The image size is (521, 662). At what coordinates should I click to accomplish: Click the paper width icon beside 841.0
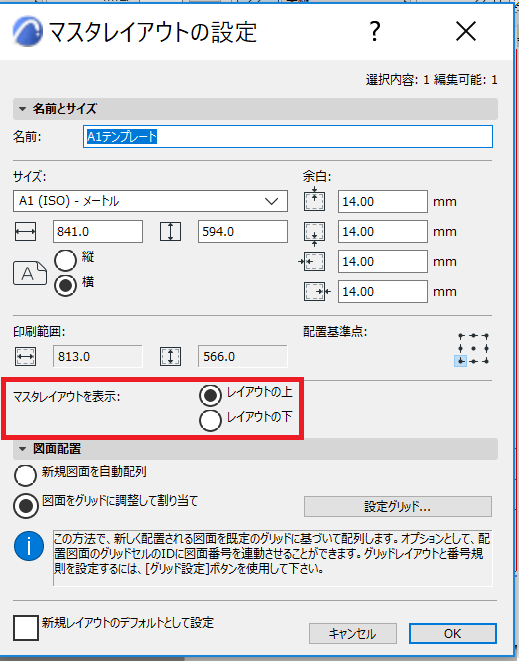point(25,232)
